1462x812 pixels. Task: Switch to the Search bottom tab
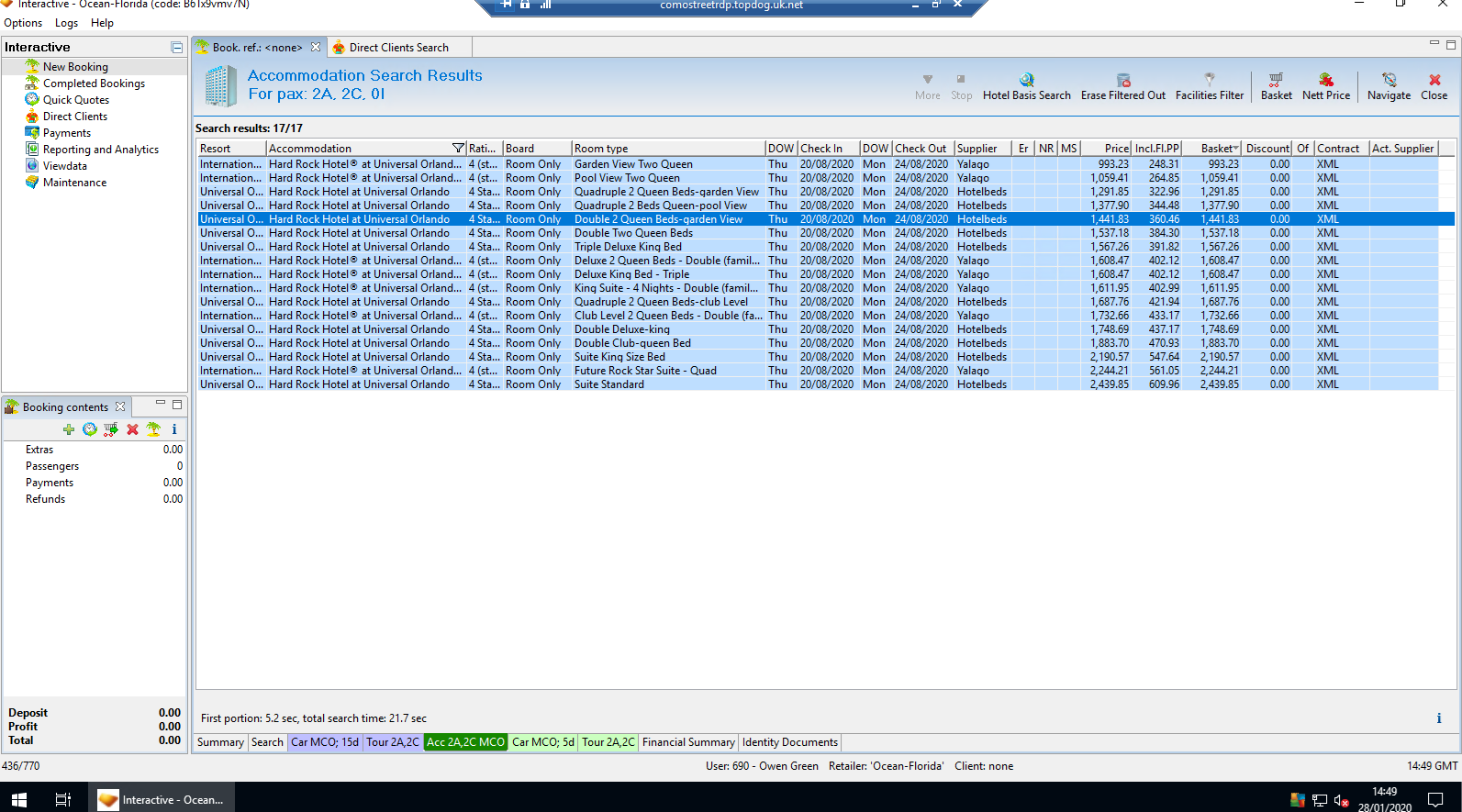[x=267, y=742]
